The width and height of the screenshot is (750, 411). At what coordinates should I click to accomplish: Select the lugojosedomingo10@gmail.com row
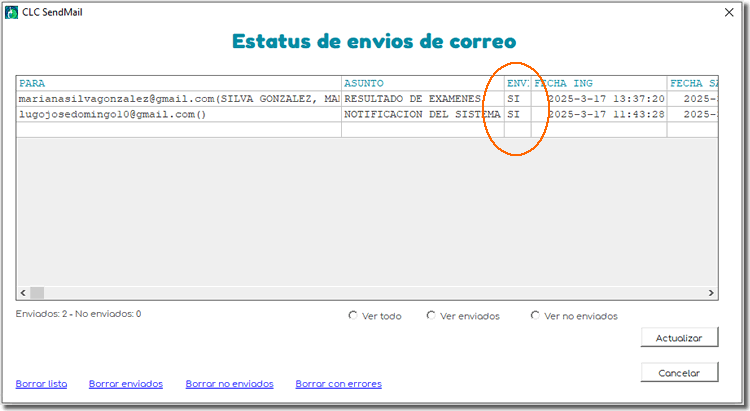(178, 115)
